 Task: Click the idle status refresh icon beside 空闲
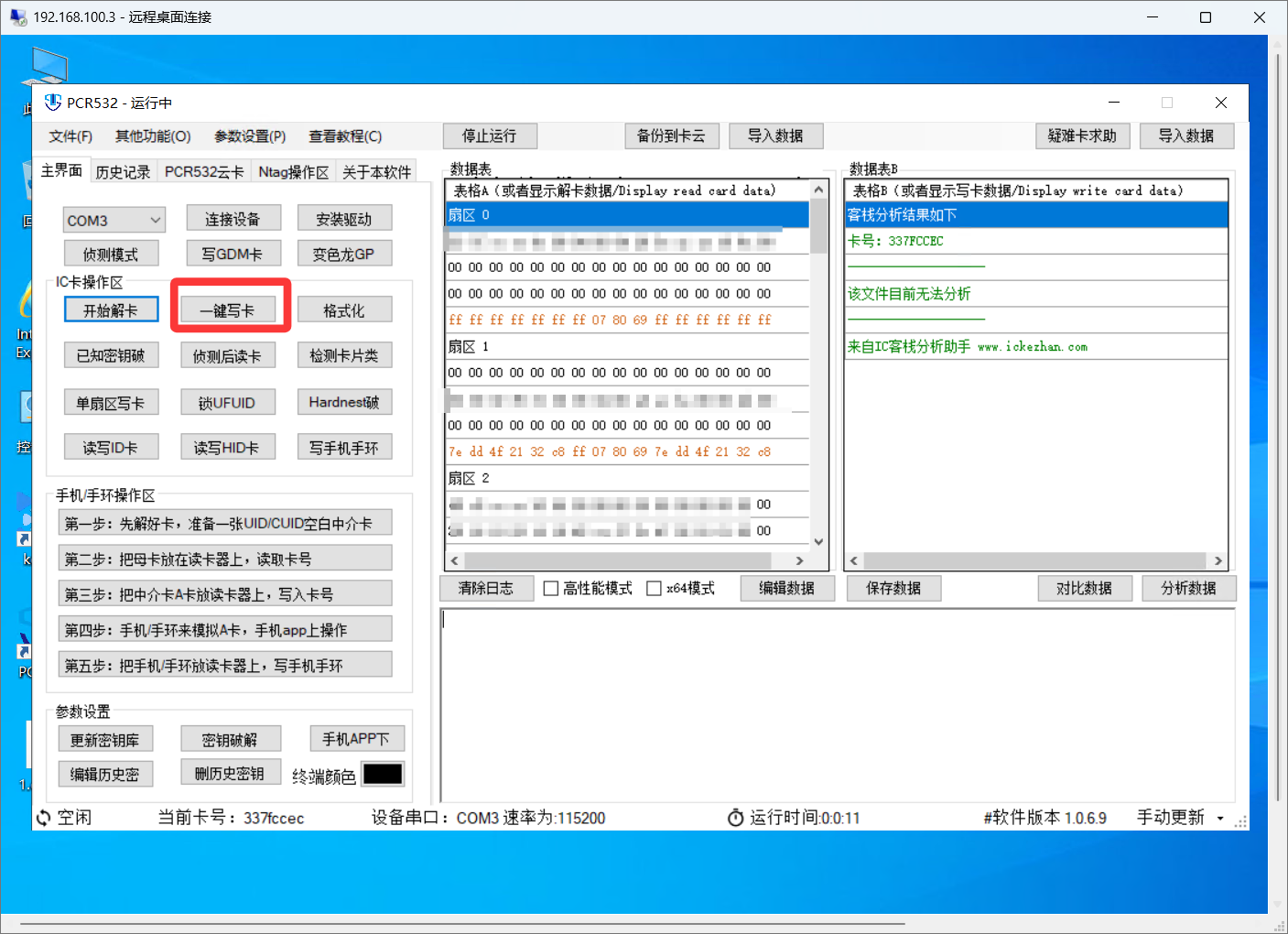click(x=43, y=818)
